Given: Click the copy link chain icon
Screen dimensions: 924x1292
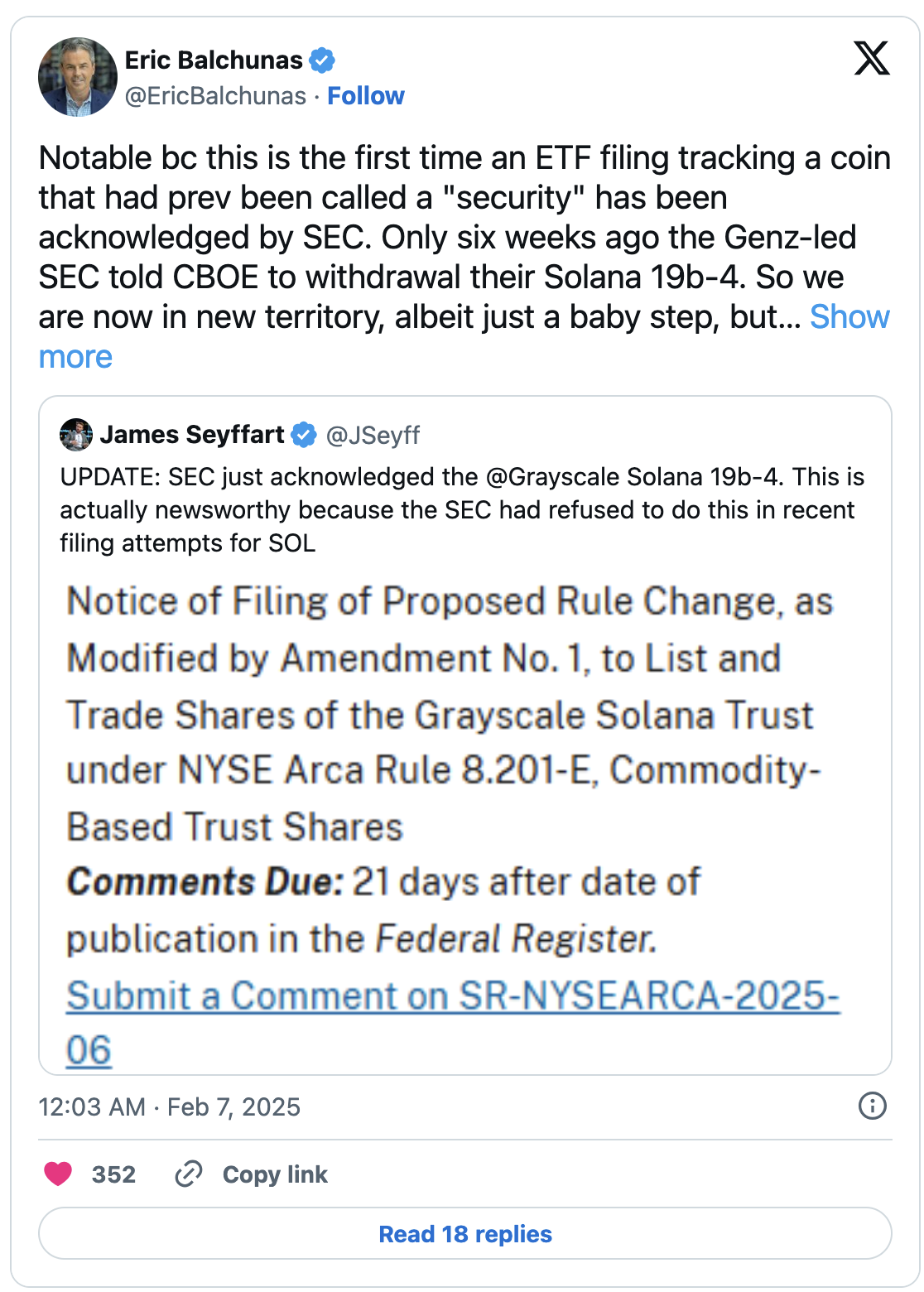Looking at the screenshot, I should pos(189,1174).
